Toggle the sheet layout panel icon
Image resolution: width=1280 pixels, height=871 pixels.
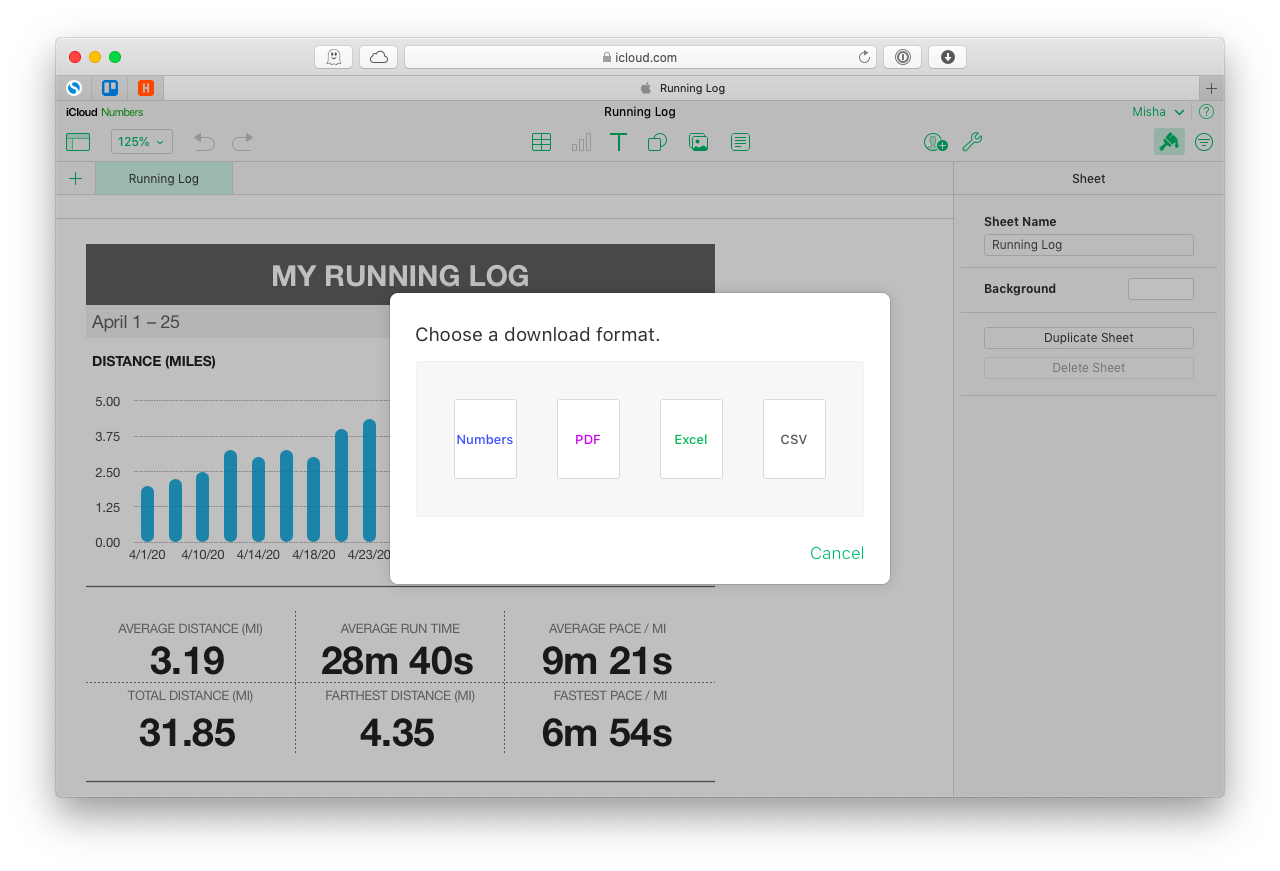coord(77,142)
